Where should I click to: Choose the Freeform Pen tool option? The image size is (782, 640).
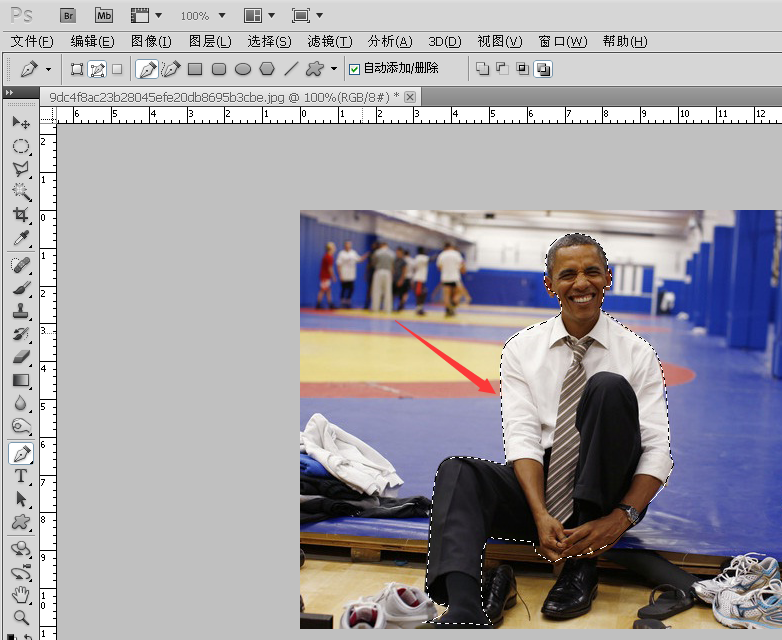coord(171,69)
